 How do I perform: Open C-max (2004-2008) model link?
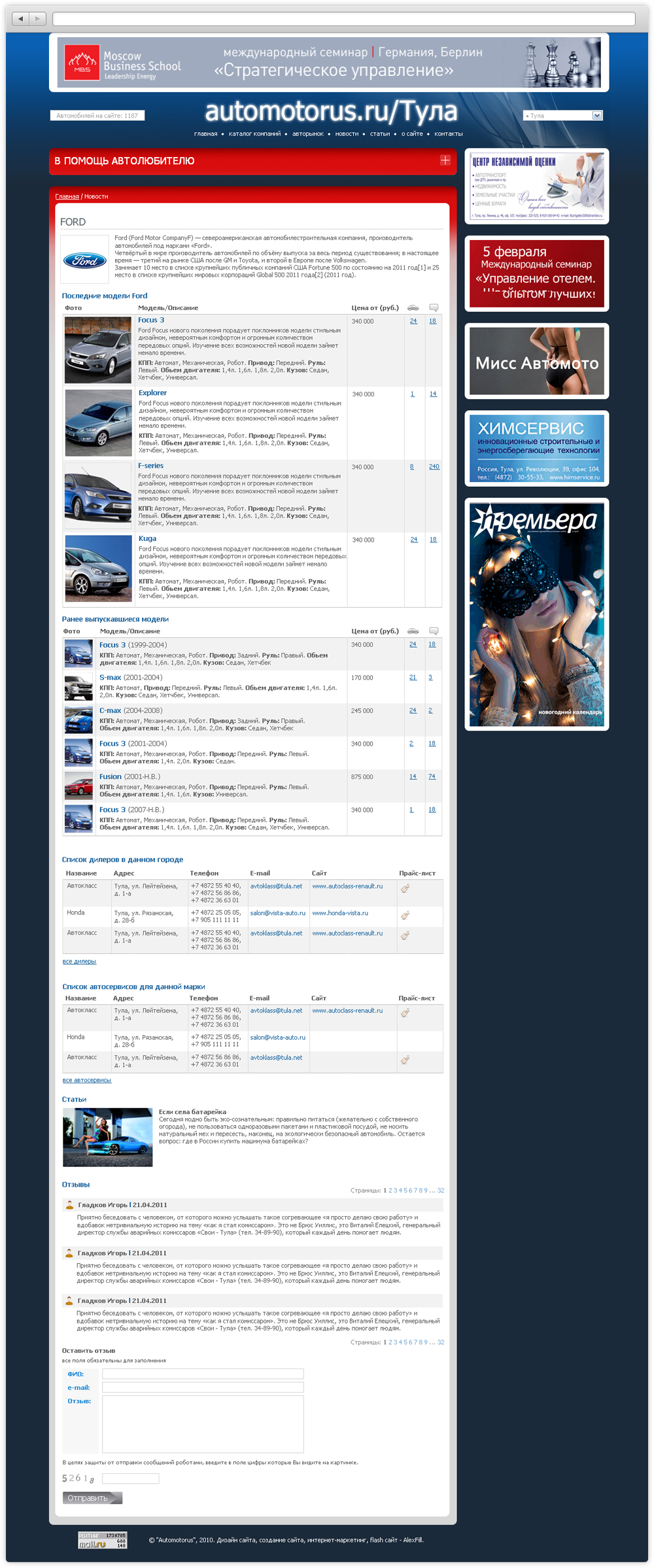[131, 710]
